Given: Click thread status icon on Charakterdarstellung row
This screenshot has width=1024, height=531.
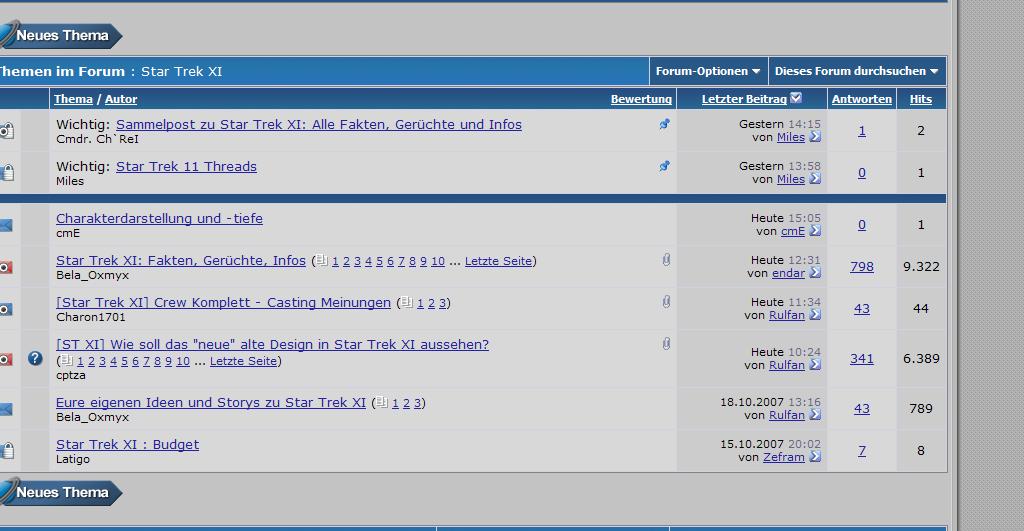Looking at the screenshot, I should click(6, 225).
